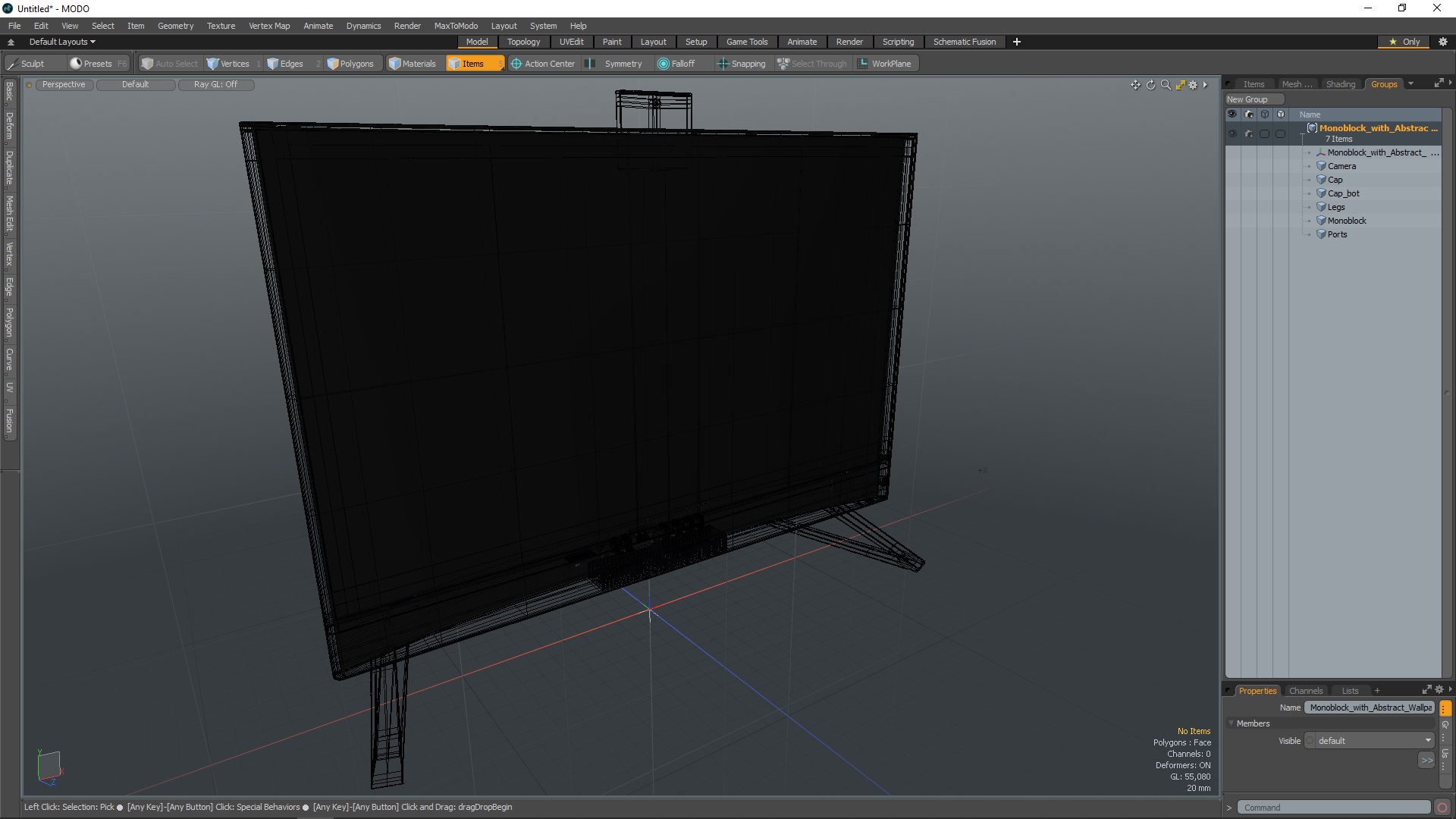Open the Action Center menu
The width and height of the screenshot is (1456, 819).
tap(543, 64)
